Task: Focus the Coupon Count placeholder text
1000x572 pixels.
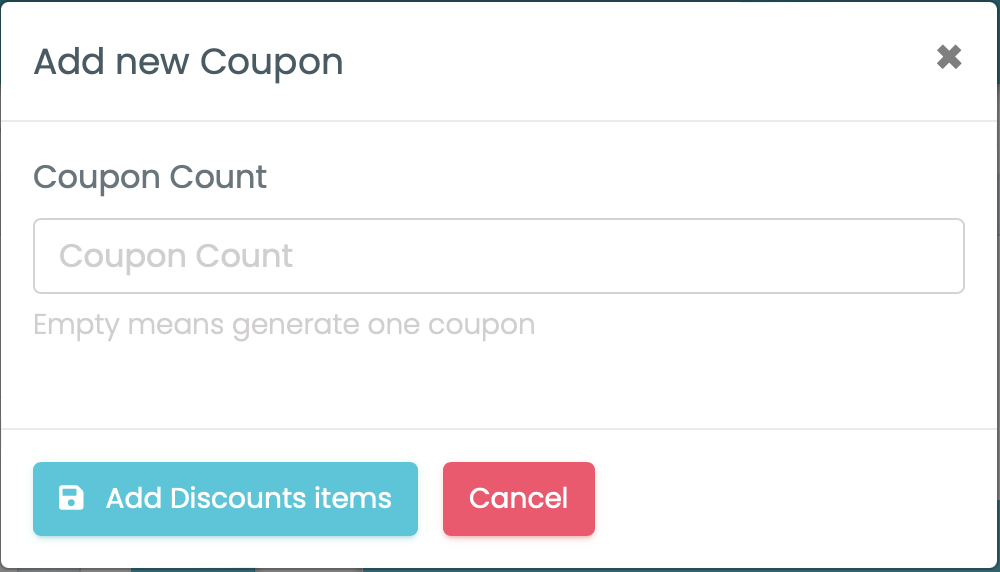Action: coord(176,256)
